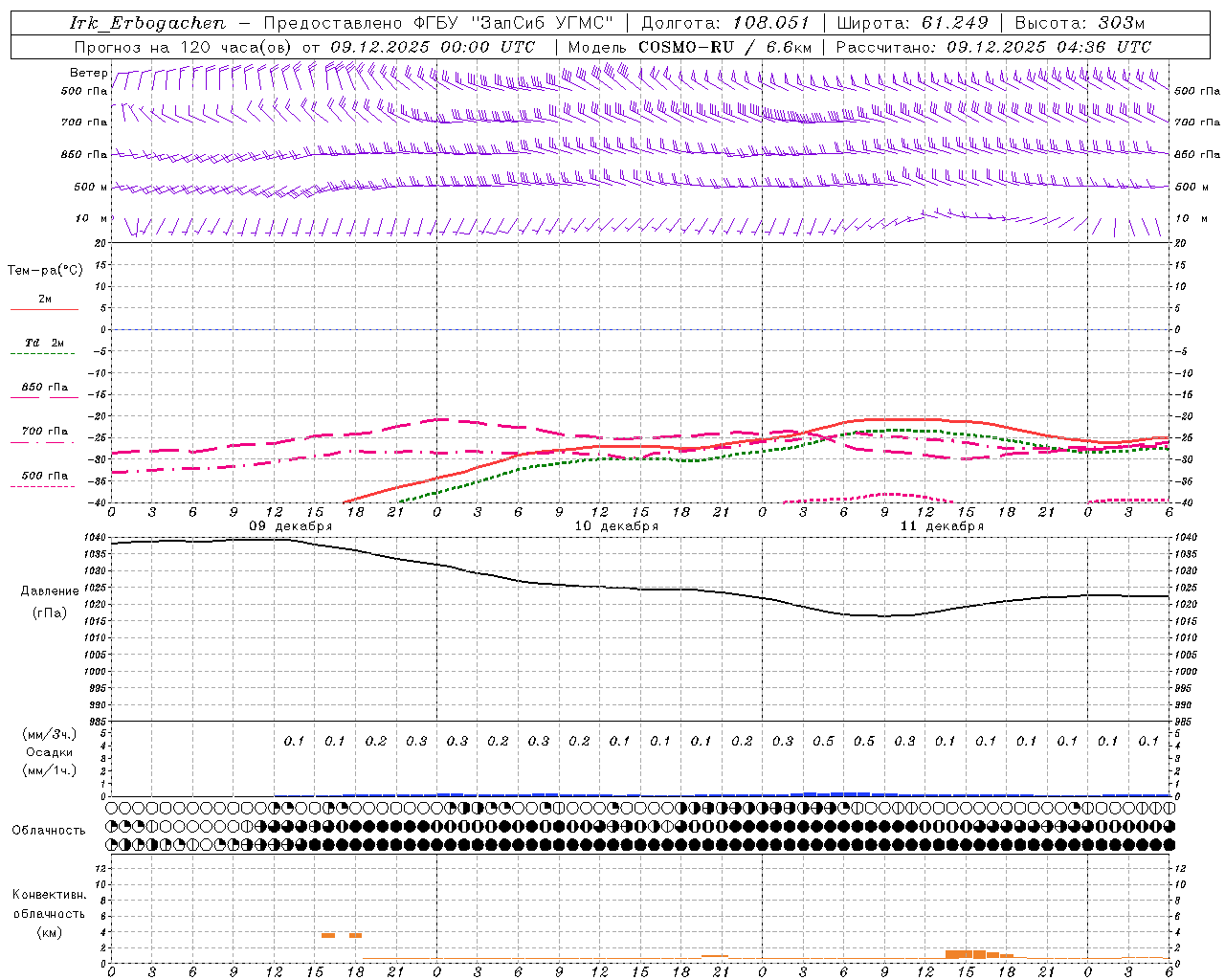Click the 'Осадки' precipitation label
The height and width of the screenshot is (980, 1225).
coord(49,752)
